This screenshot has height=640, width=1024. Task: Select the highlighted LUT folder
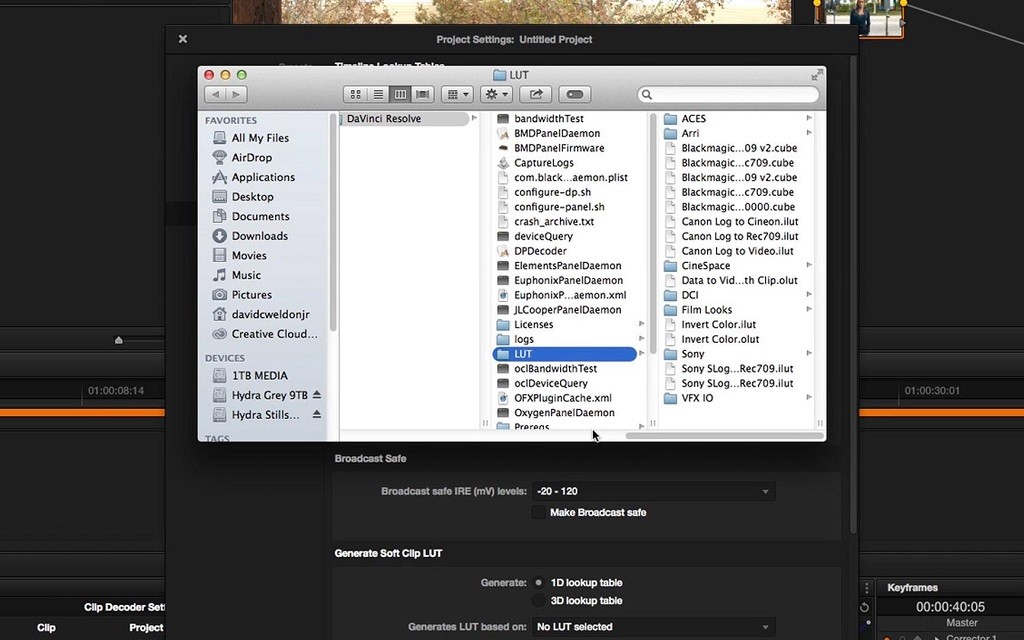pyautogui.click(x=564, y=354)
